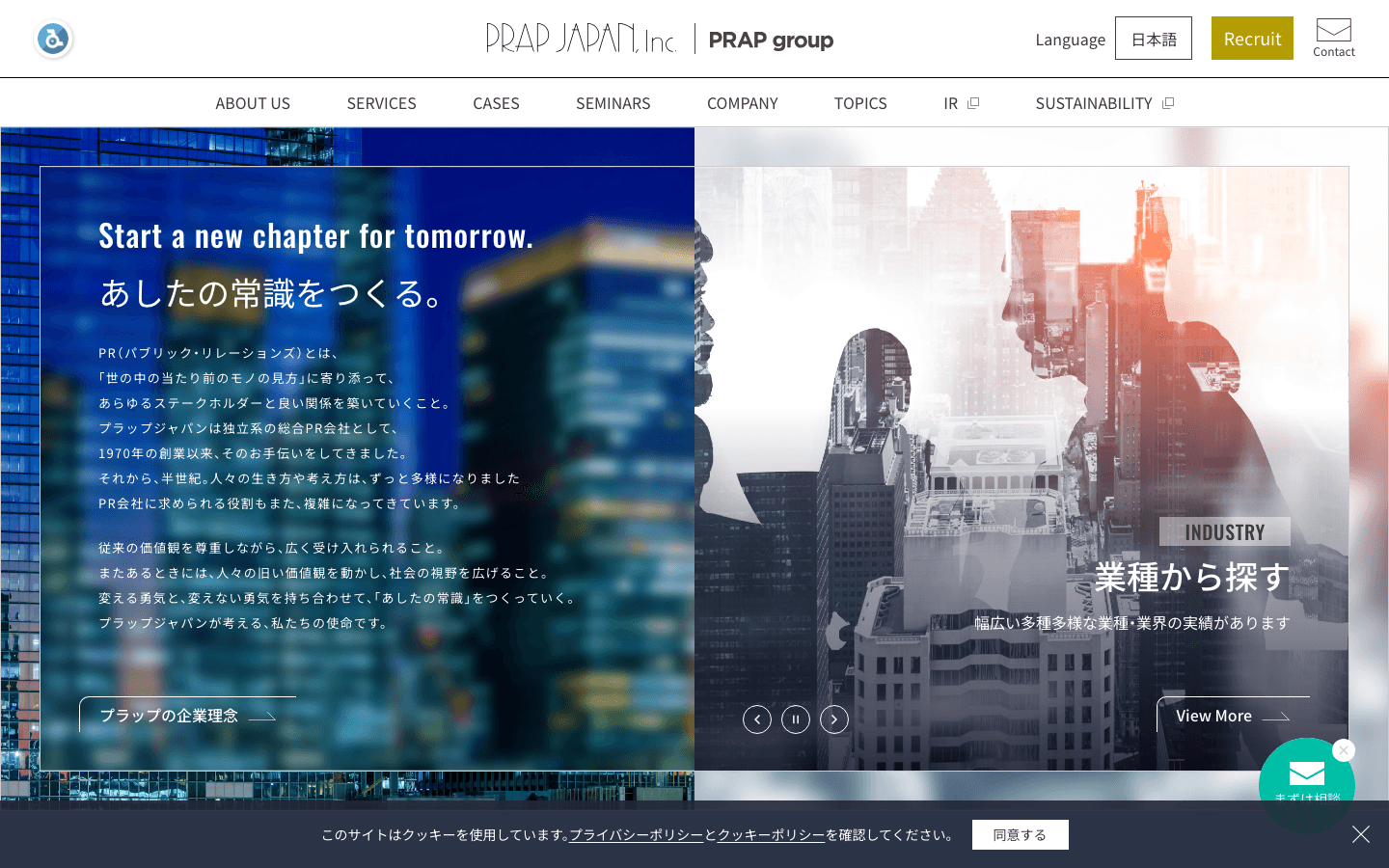Open SUSTAINABILITY external link
The image size is (1389, 868).
pyautogui.click(x=1104, y=103)
